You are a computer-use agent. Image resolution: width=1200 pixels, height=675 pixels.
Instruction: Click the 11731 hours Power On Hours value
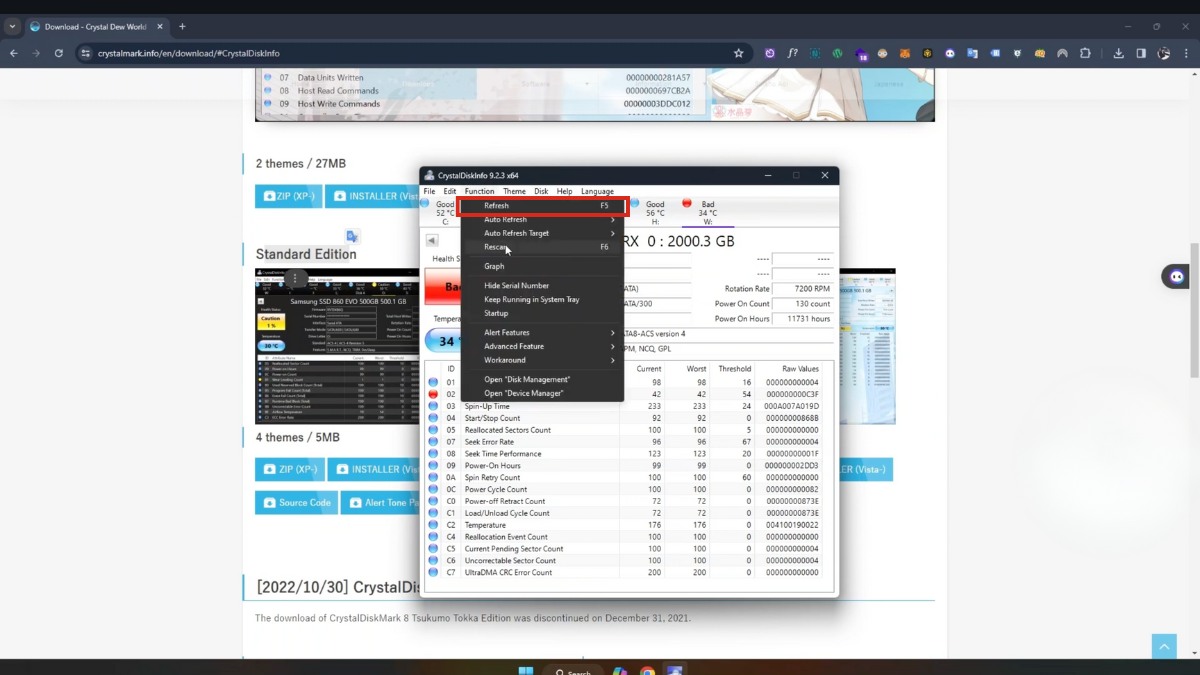click(x=803, y=318)
